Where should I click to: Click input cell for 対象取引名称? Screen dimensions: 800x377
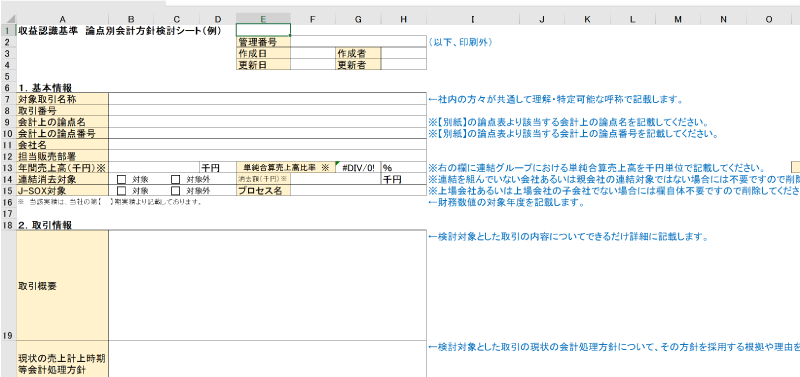[267, 99]
